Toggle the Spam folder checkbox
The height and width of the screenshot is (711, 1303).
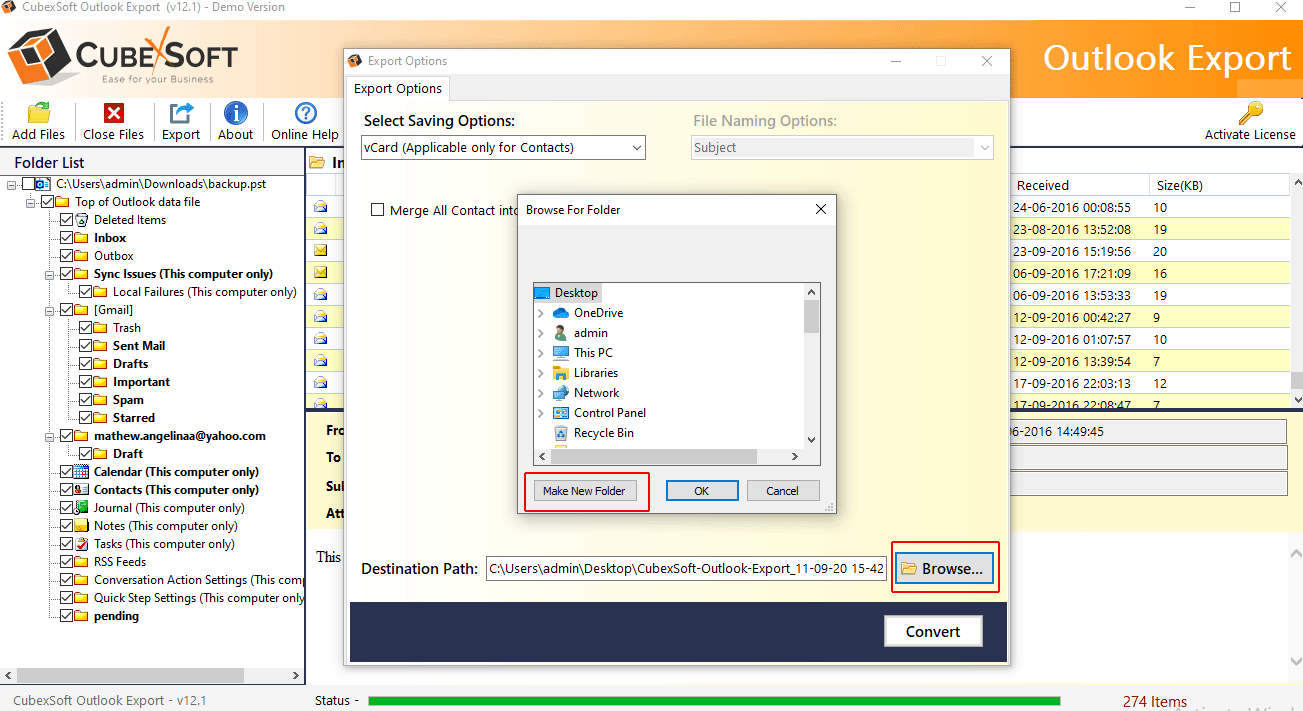pos(85,400)
